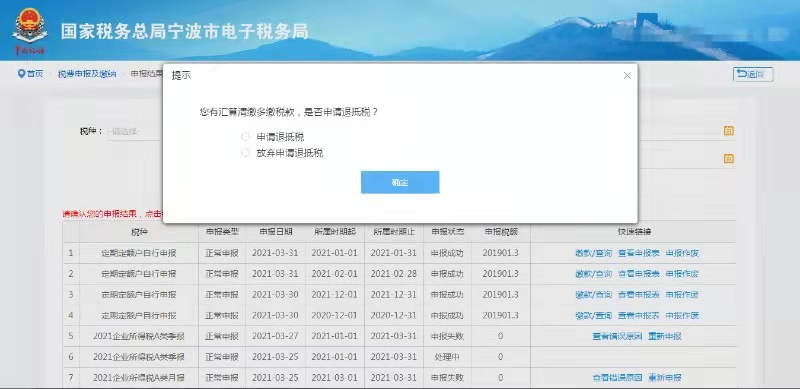Click 重新申报 in row 7
Screen dimensions: 800x389
pos(665,378)
